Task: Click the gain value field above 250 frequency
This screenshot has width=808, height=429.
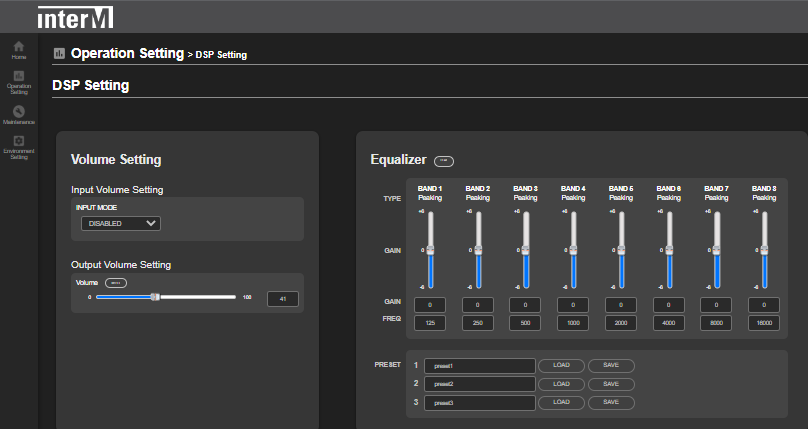Action: (x=478, y=305)
